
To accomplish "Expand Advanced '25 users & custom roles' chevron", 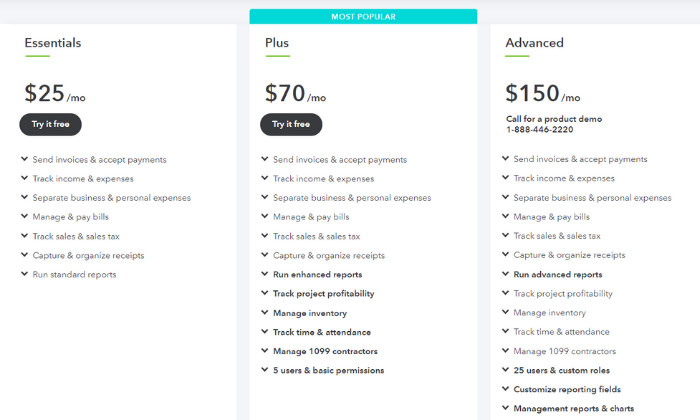I will [505, 370].
